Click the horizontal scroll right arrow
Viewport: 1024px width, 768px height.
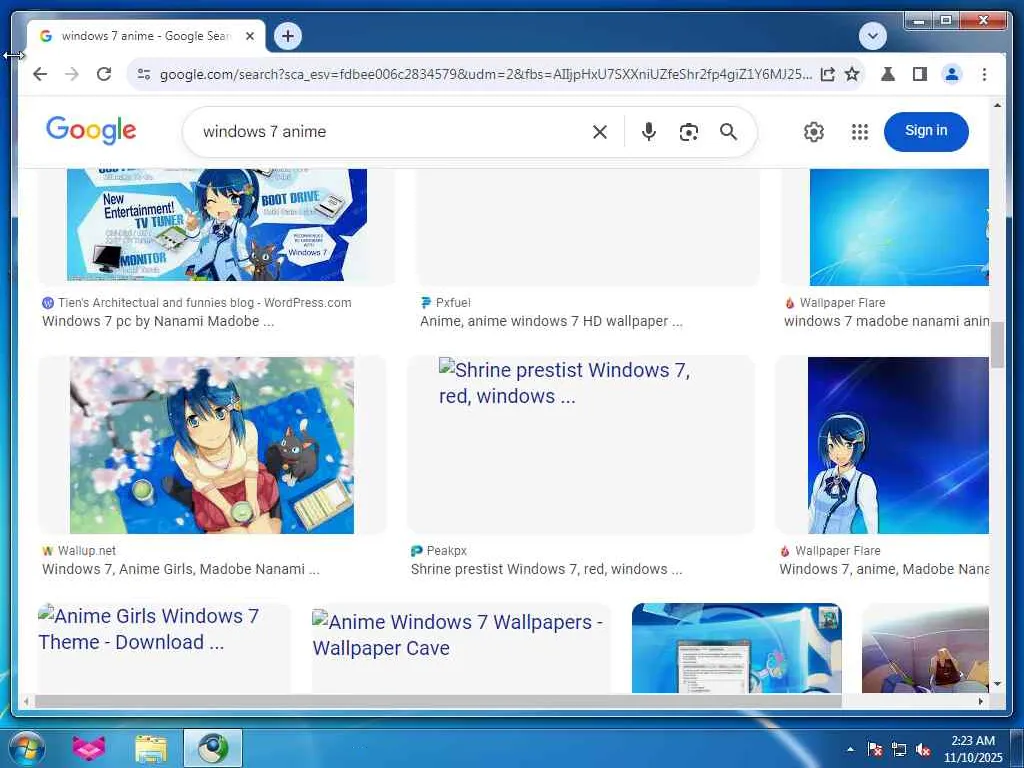(x=980, y=701)
